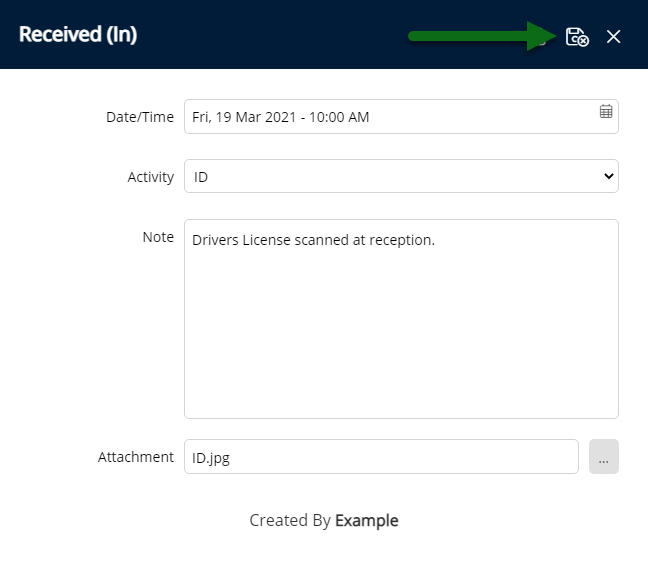Click the Activity field label
The height and width of the screenshot is (561, 648).
150,177
